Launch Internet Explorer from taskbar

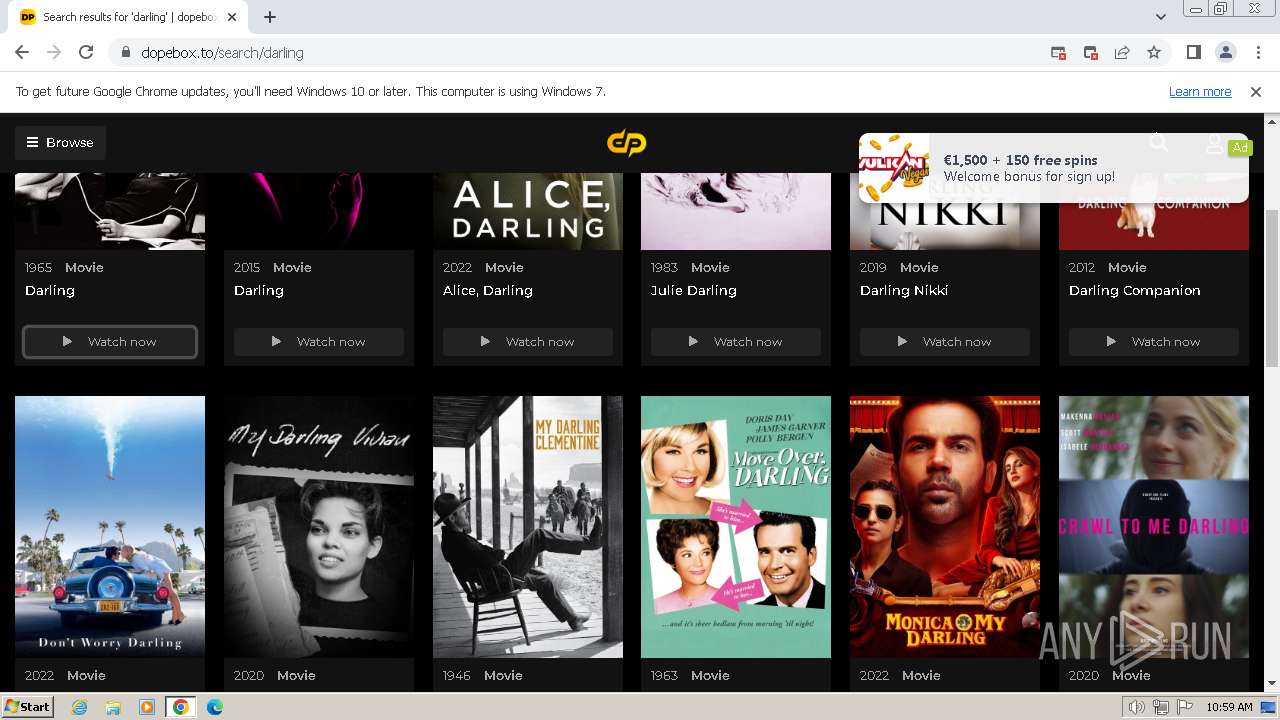click(80, 707)
